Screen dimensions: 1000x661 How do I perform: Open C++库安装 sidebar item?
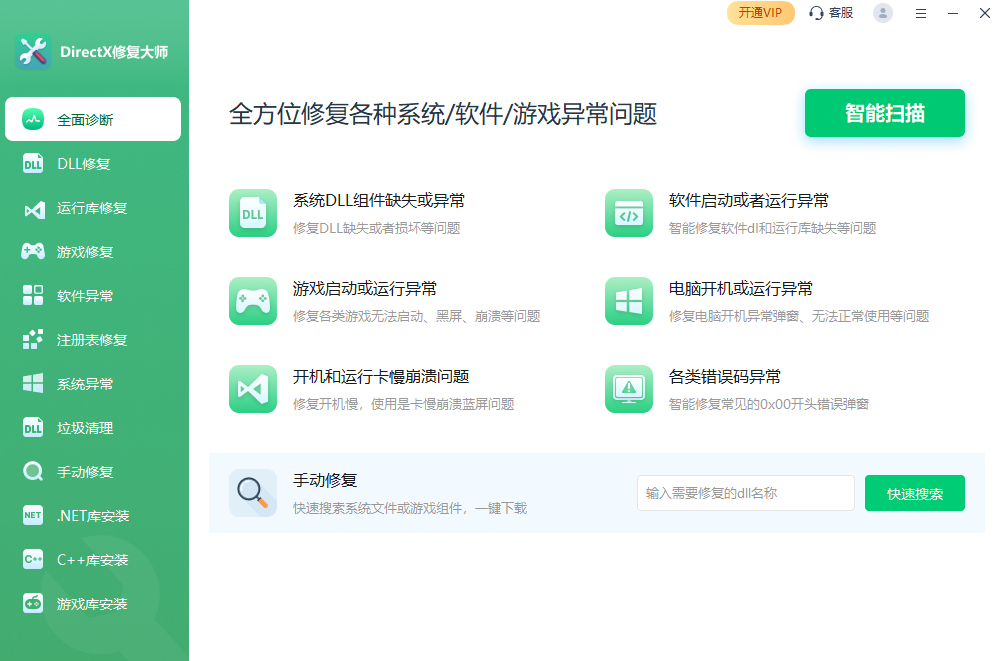[x=93, y=560]
